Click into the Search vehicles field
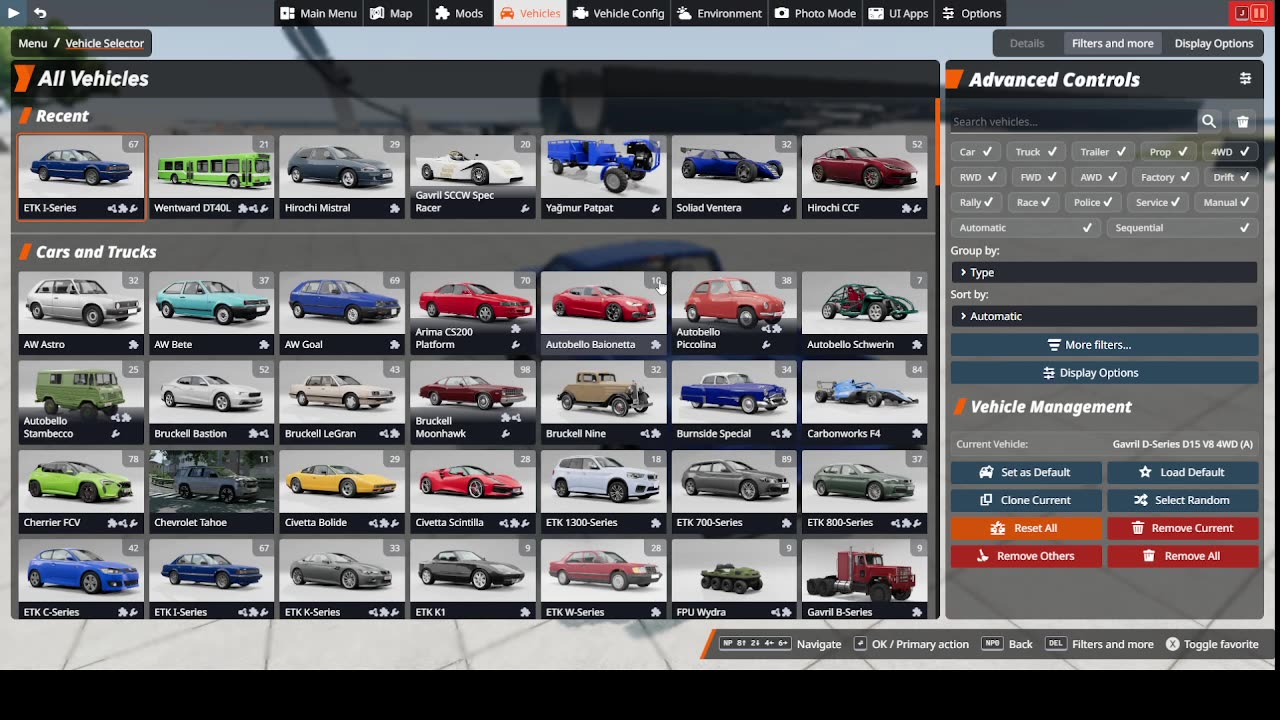The height and width of the screenshot is (720, 1280). (x=1073, y=121)
